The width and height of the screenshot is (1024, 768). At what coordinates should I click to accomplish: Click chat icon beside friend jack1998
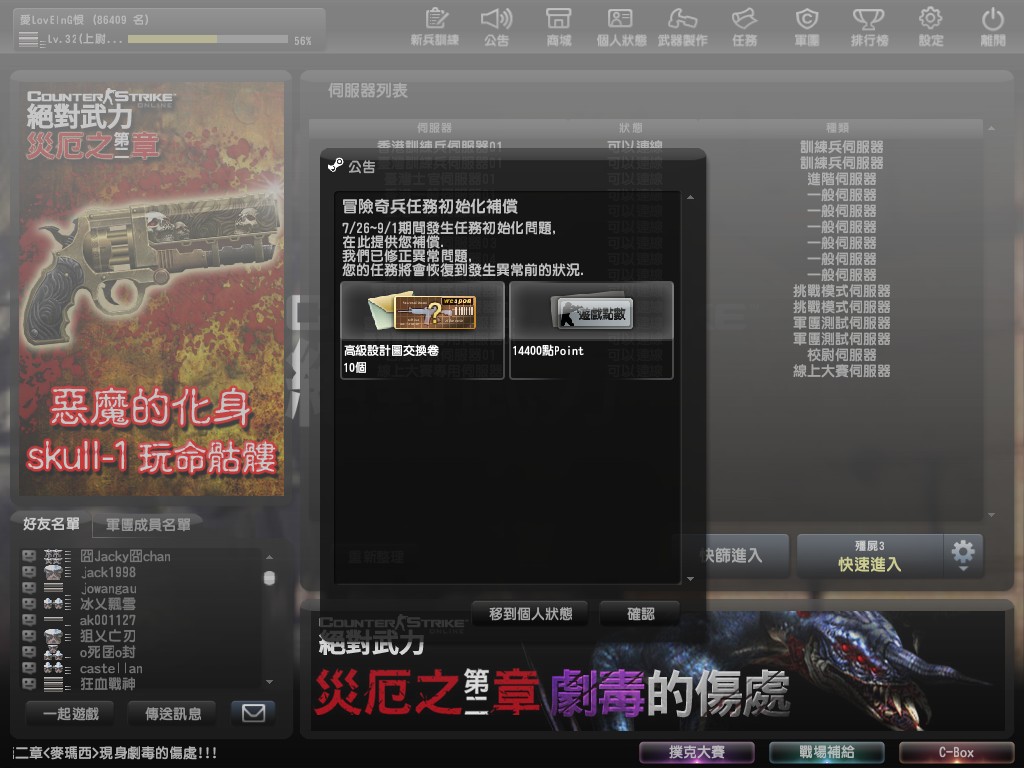click(29, 572)
